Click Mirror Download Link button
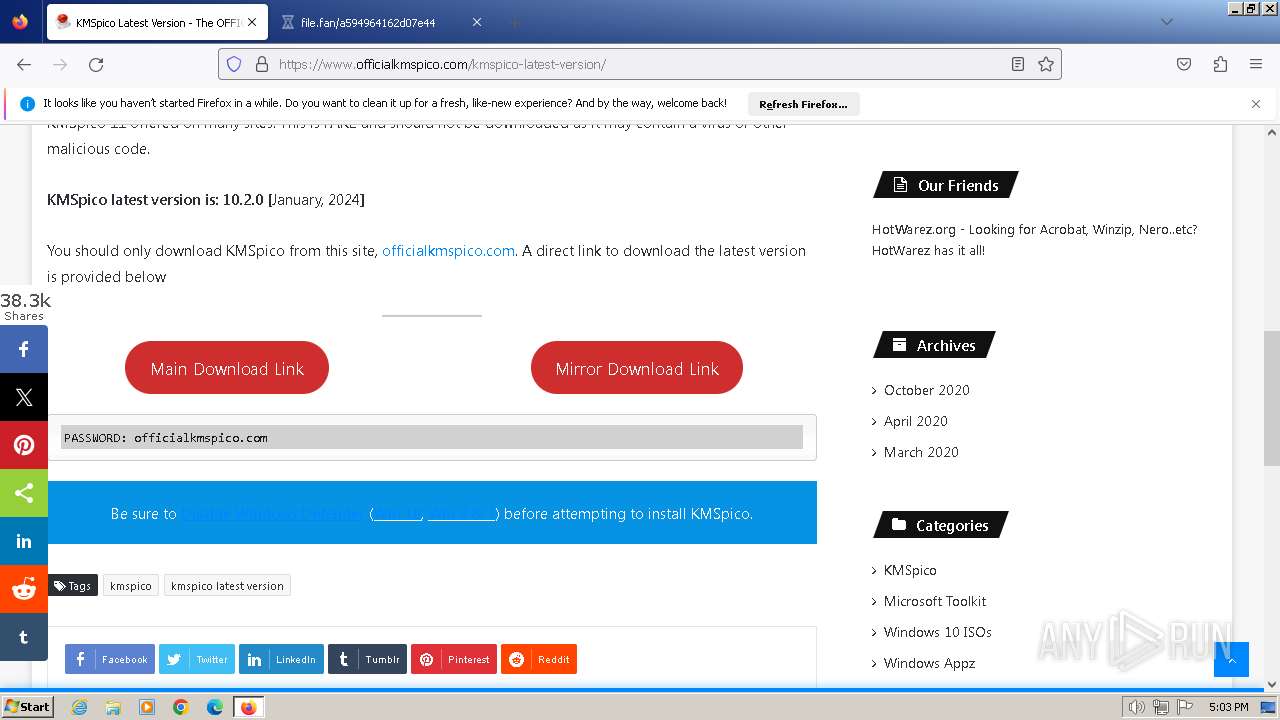This screenshot has width=1280, height=720. pyautogui.click(x=637, y=368)
